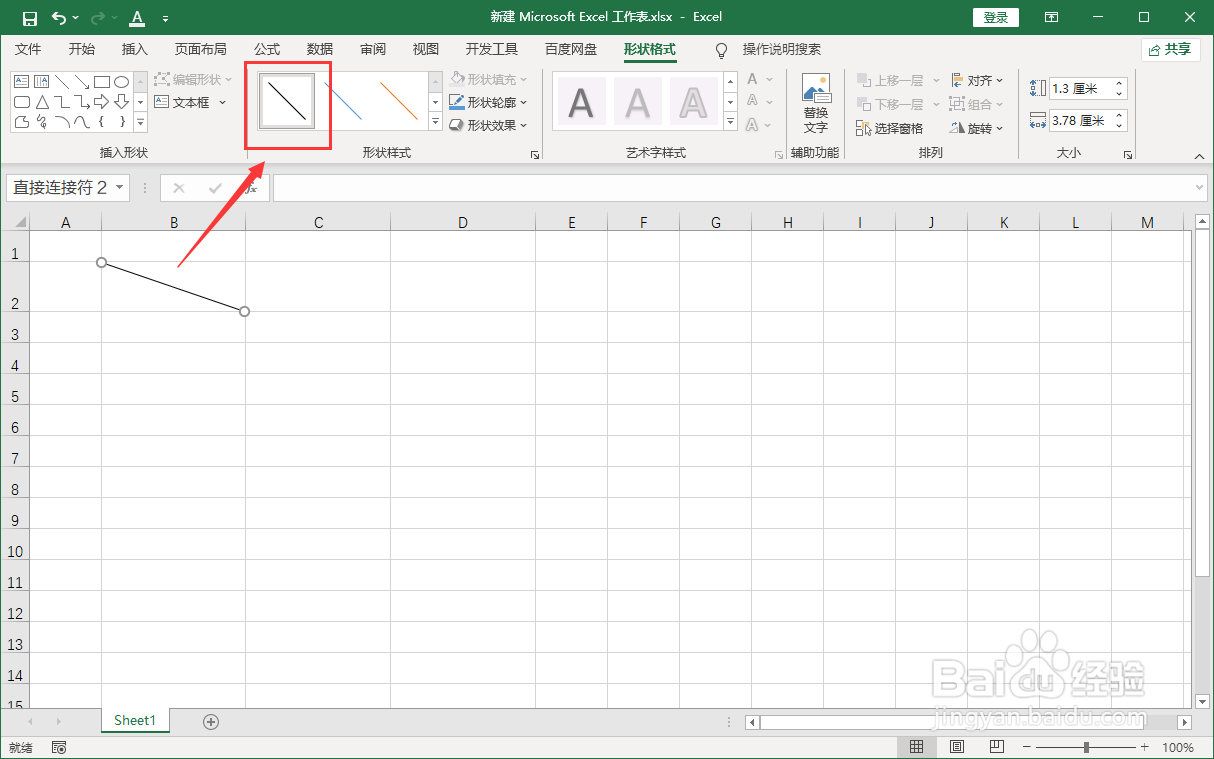The image size is (1214, 759).
Task: Pick the freeform shape tool
Action: [21, 122]
